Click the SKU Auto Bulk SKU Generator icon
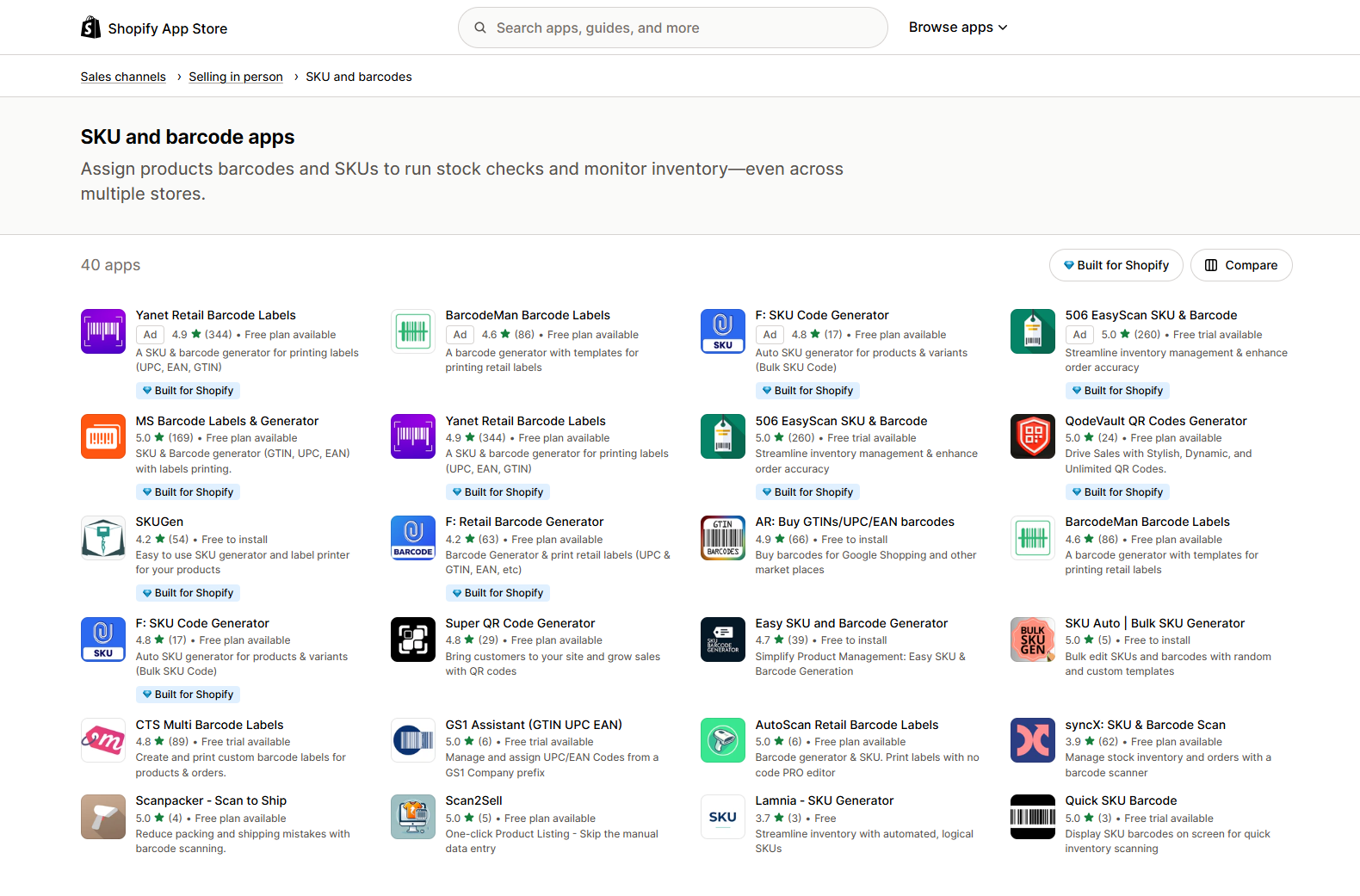The width and height of the screenshot is (1360, 896). tap(1033, 640)
